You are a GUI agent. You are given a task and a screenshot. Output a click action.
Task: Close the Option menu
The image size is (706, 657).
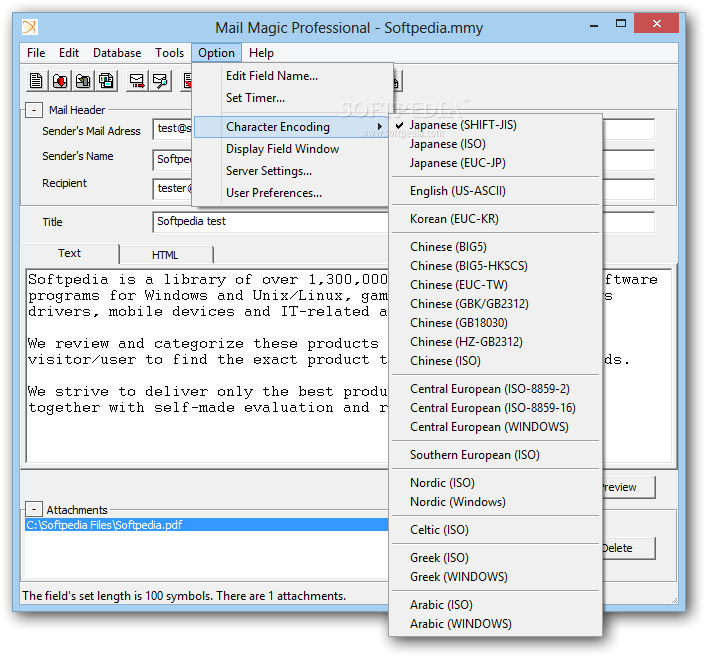pyautogui.click(x=217, y=53)
